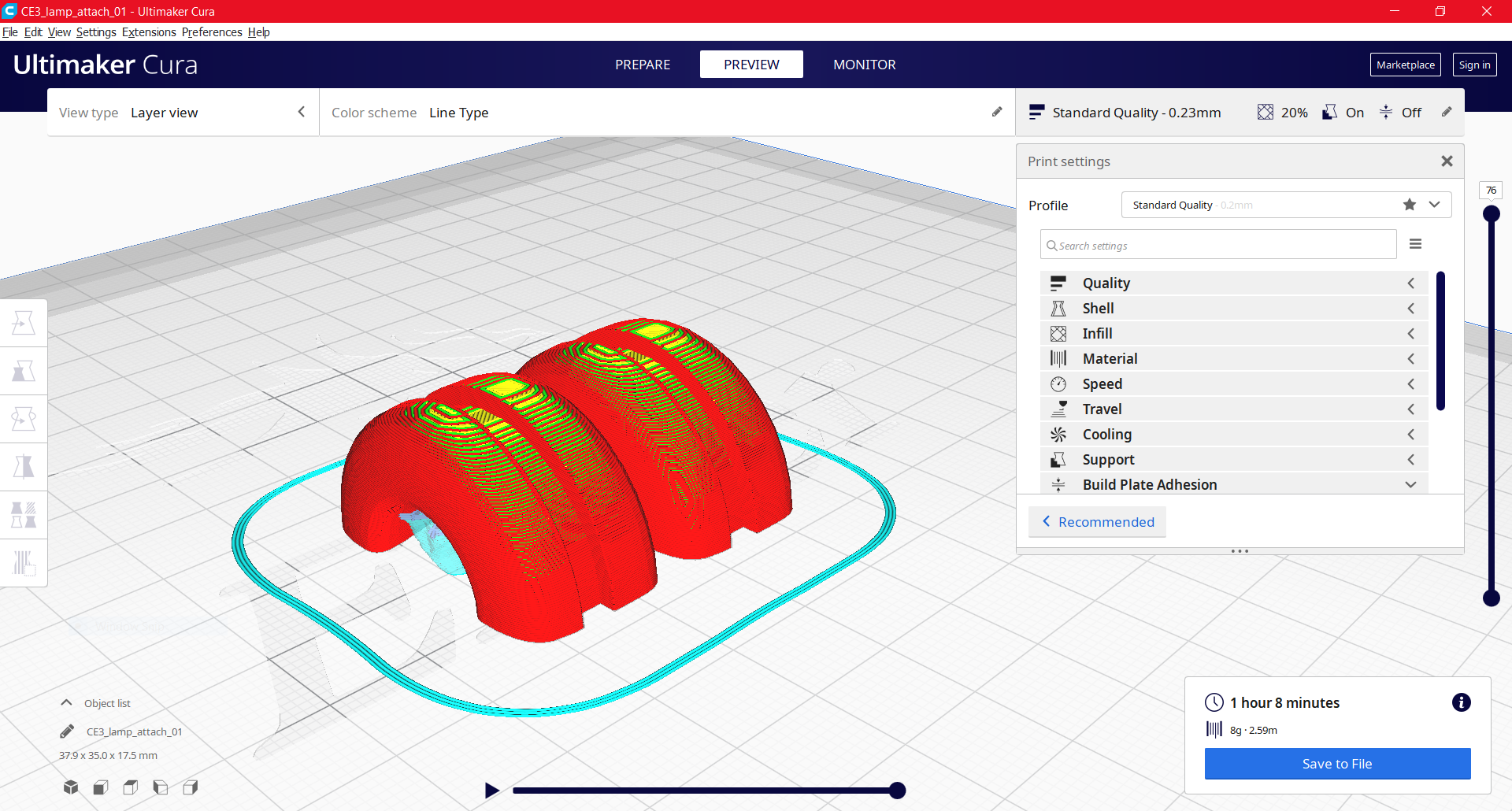The height and width of the screenshot is (811, 1512).
Task: Click the Marketplace button
Action: (x=1406, y=65)
